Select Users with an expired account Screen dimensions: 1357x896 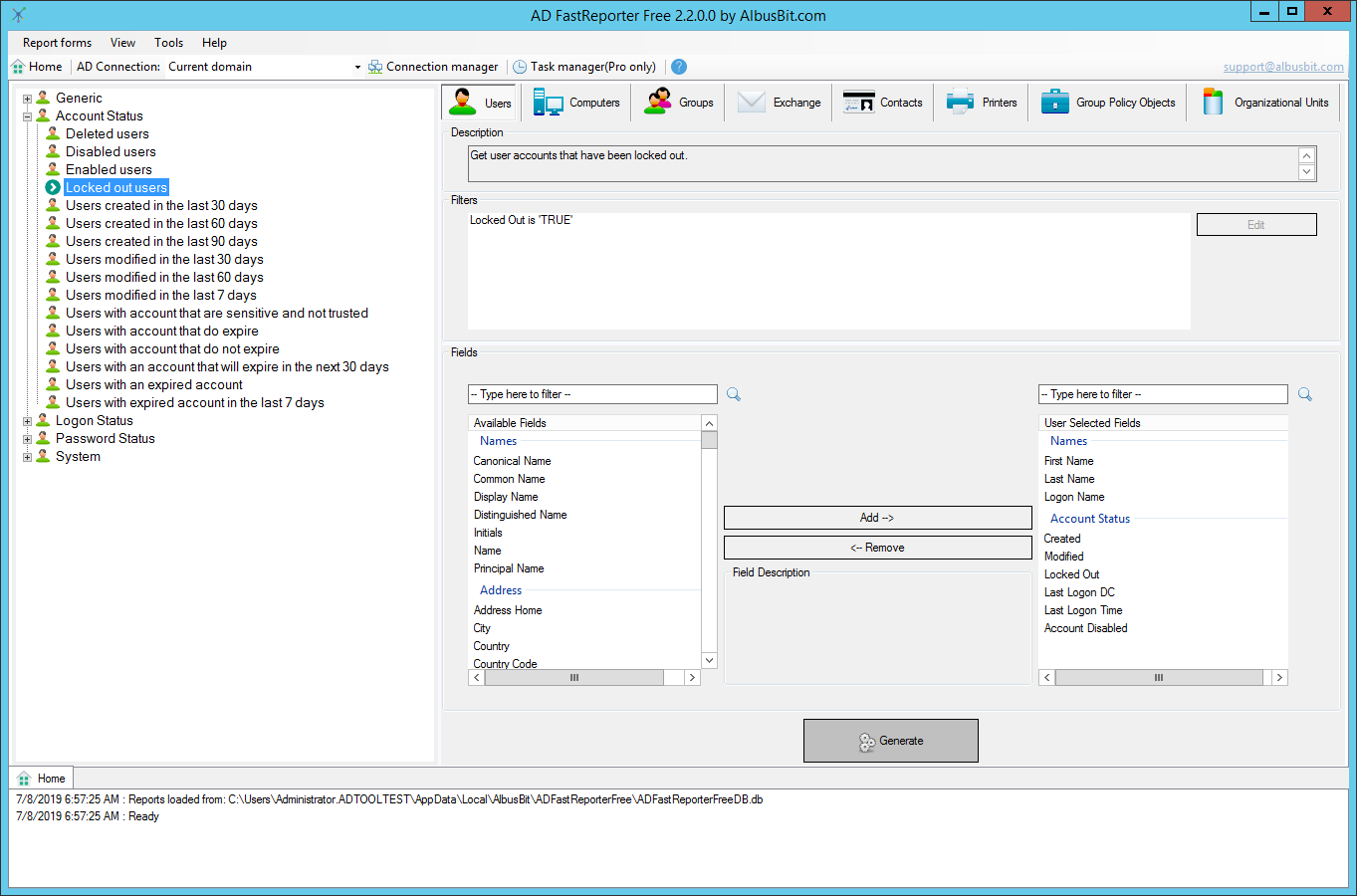[154, 385]
